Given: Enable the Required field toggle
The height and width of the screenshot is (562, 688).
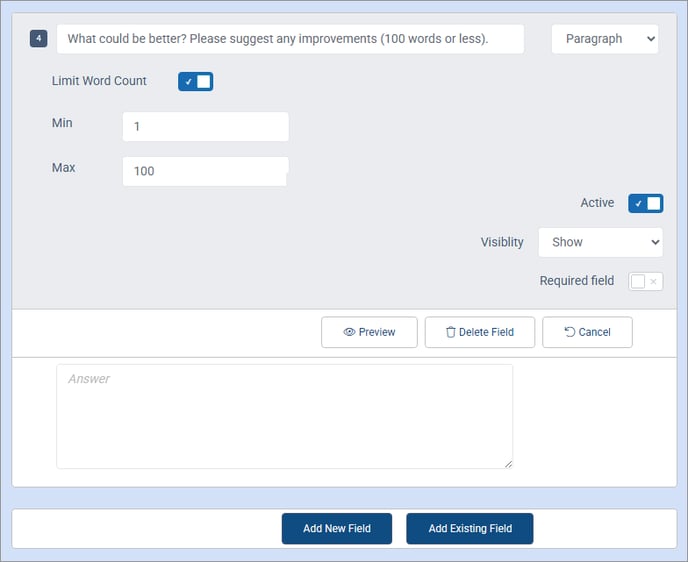Looking at the screenshot, I should point(645,282).
